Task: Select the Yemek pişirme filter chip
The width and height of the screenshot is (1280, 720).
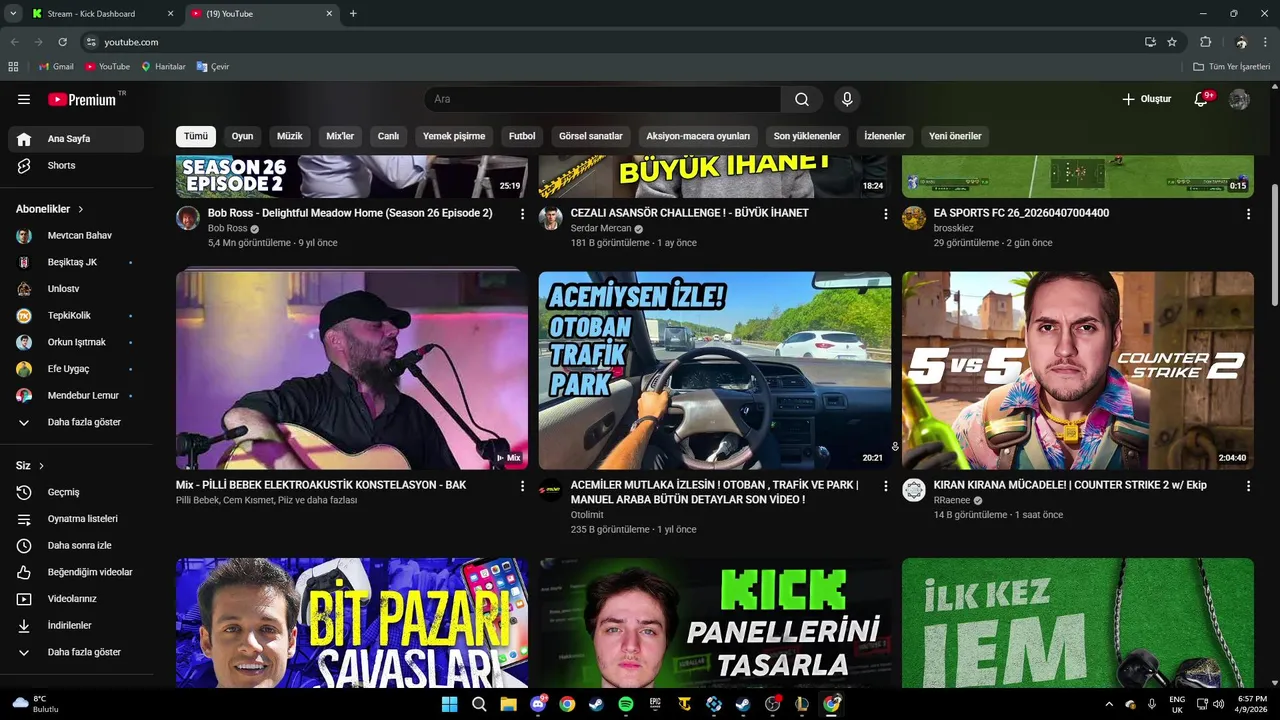Action: point(454,136)
